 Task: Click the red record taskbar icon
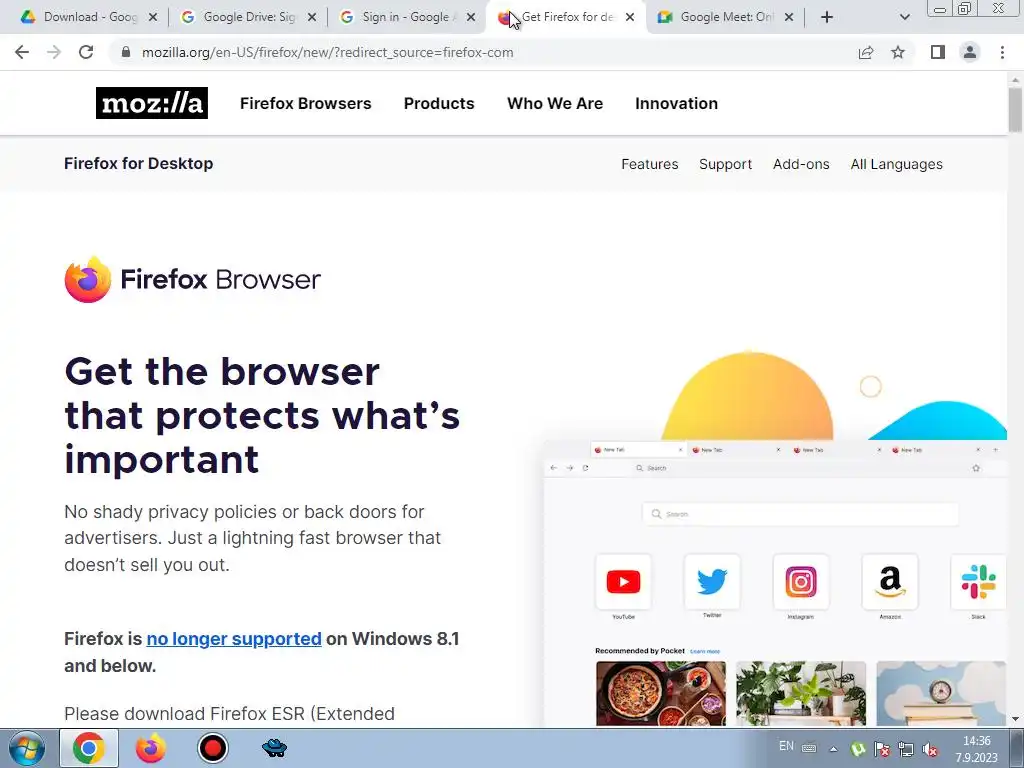(212, 748)
